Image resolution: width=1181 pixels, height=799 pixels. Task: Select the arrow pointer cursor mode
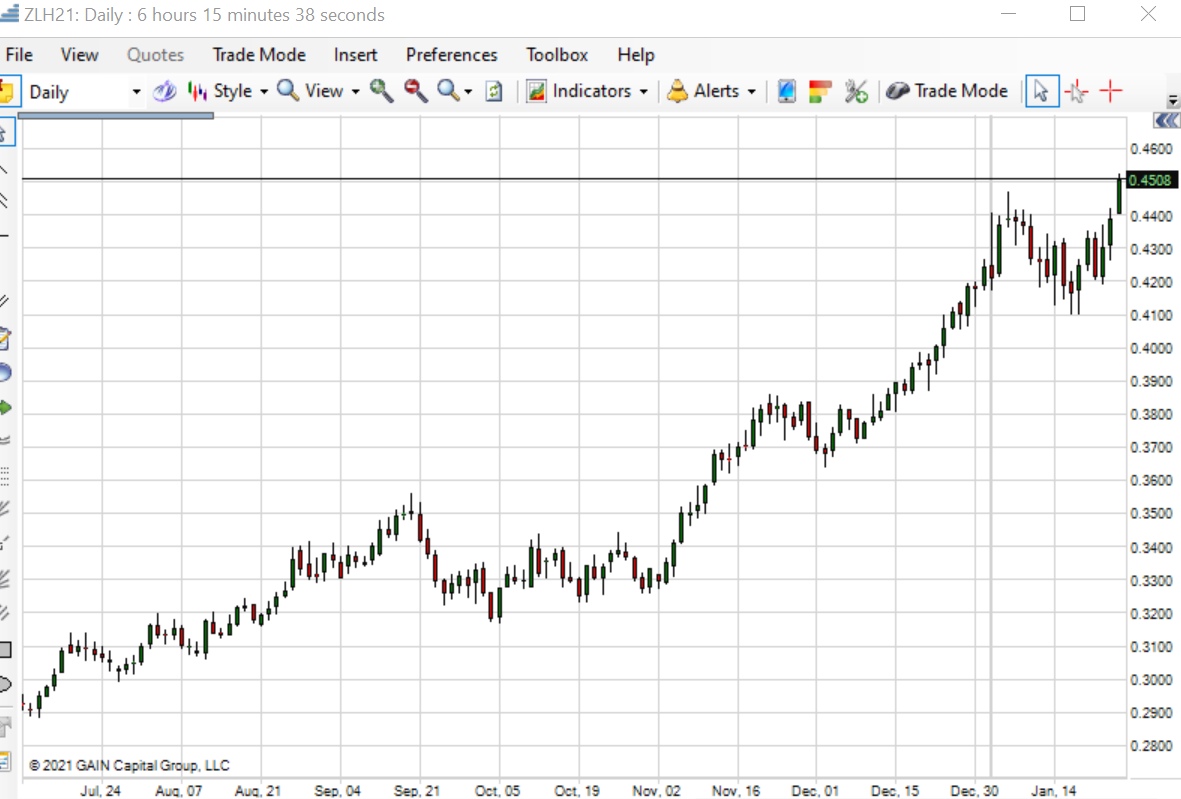tap(1042, 92)
